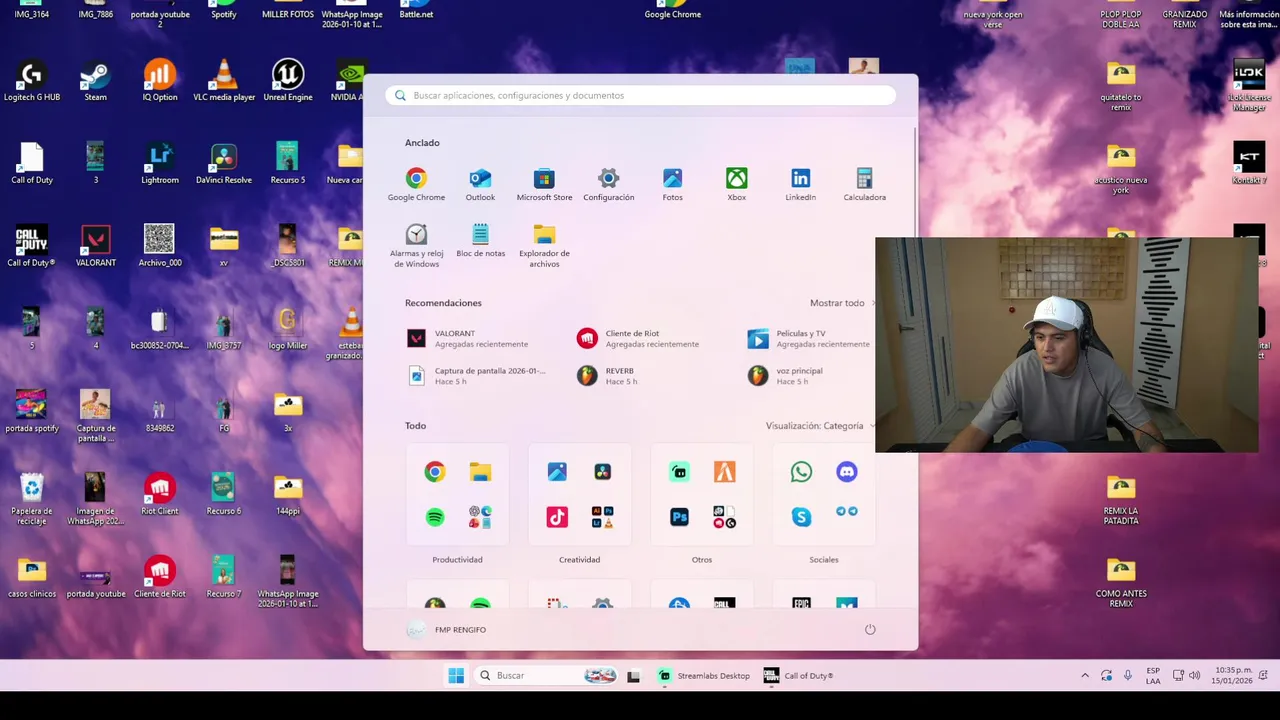Image resolution: width=1280 pixels, height=720 pixels.
Task: Expand the Otros apps group folder
Action: (724, 517)
